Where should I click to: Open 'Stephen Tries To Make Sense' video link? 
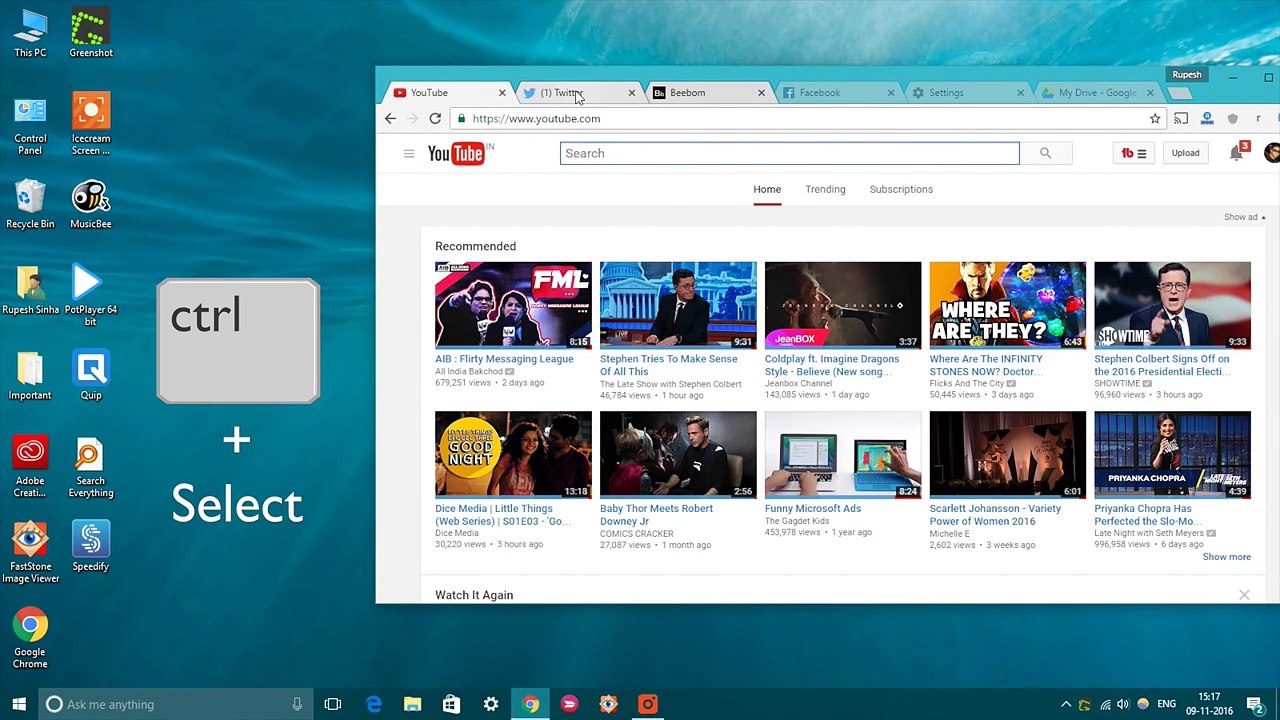click(x=668, y=365)
